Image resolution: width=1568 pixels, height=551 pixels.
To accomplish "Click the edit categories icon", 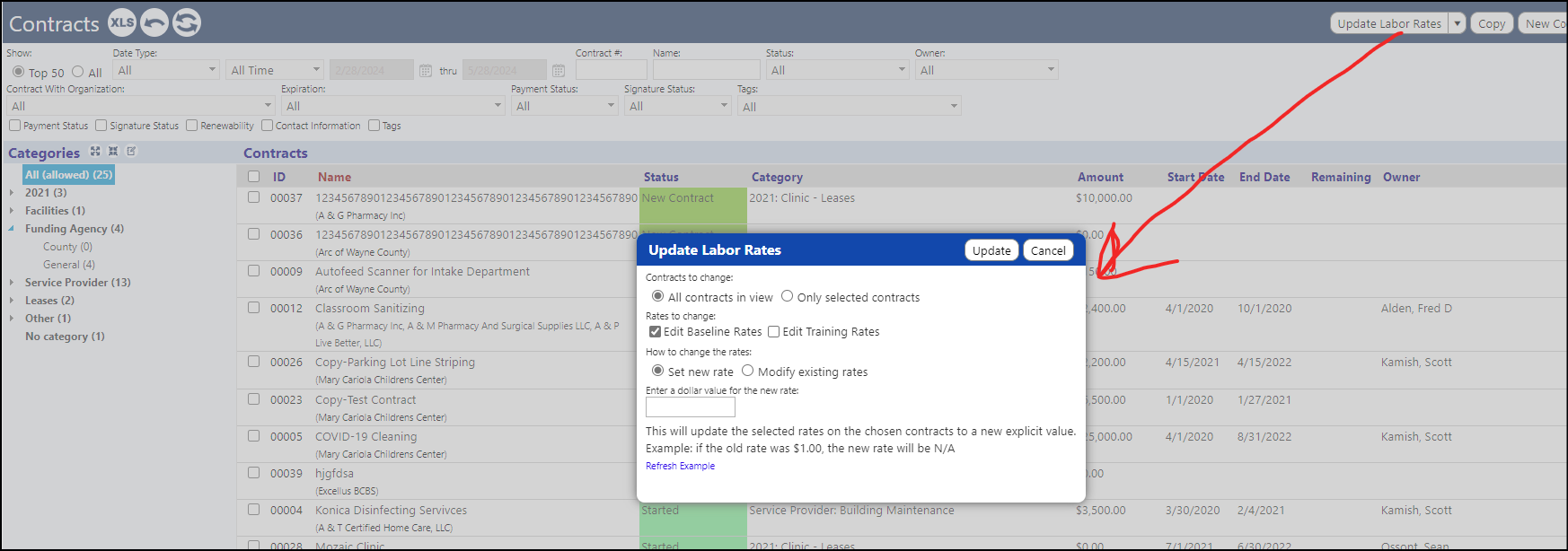I will [131, 152].
